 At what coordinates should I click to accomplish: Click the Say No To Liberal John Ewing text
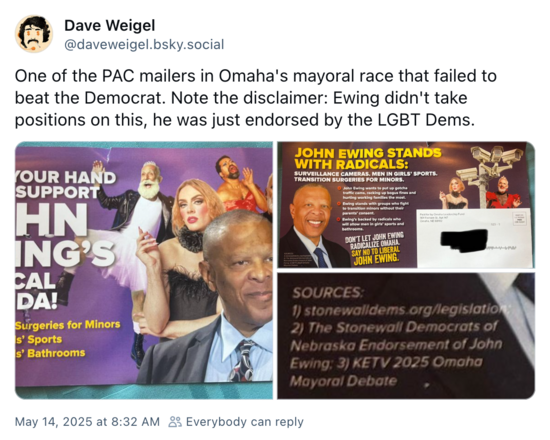tap(376, 254)
